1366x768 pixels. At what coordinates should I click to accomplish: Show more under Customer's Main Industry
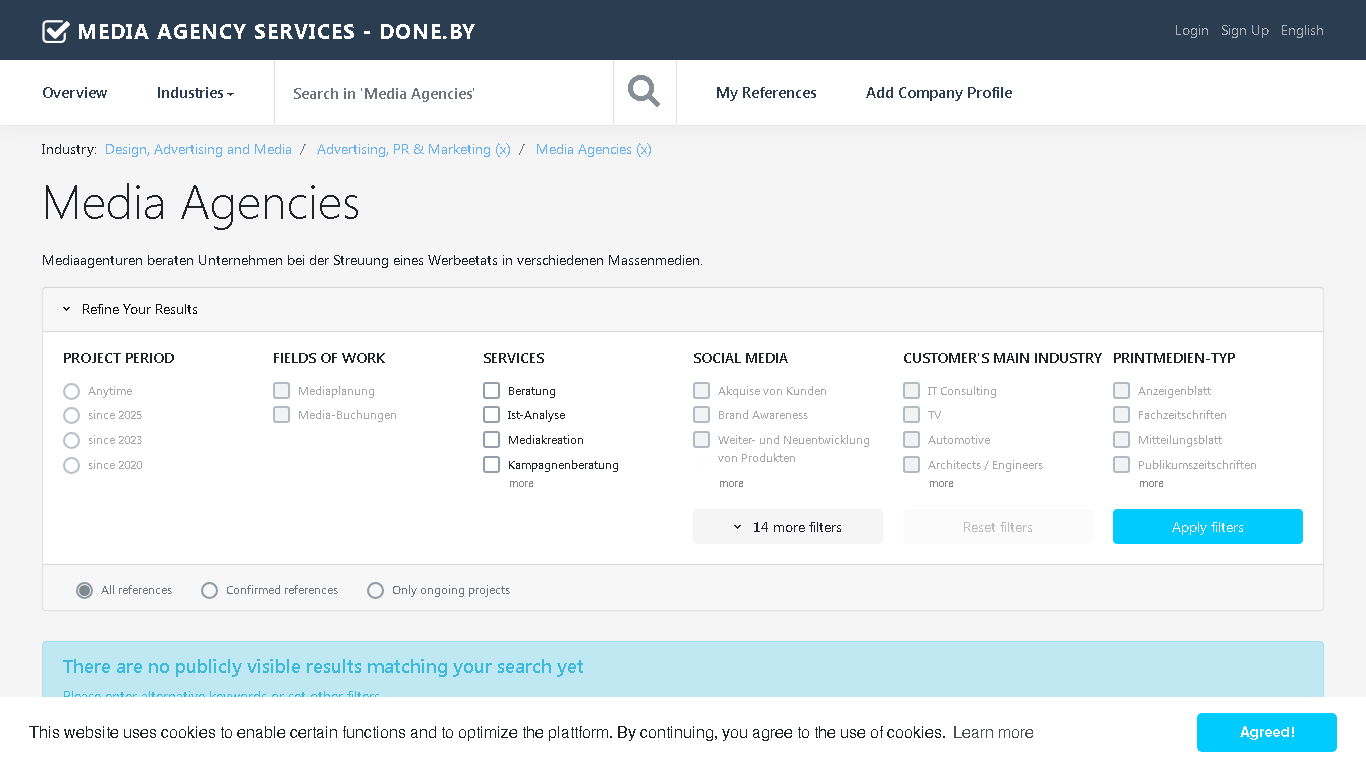click(941, 483)
